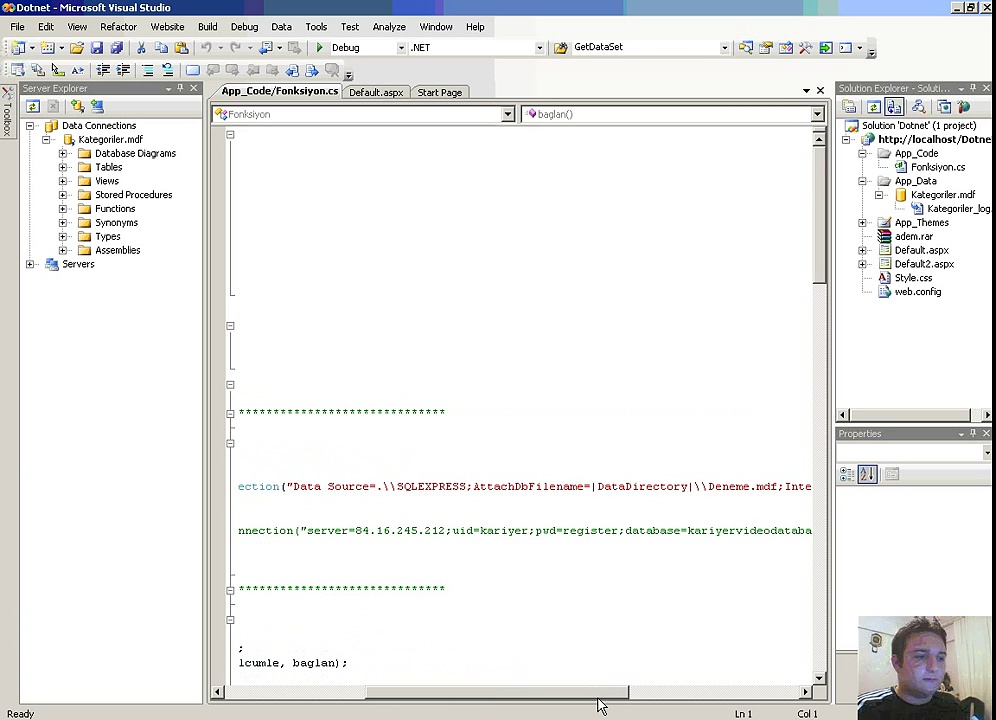Open the Fonksiyon class dropdown
This screenshot has height=720, width=996.
pos(508,114)
